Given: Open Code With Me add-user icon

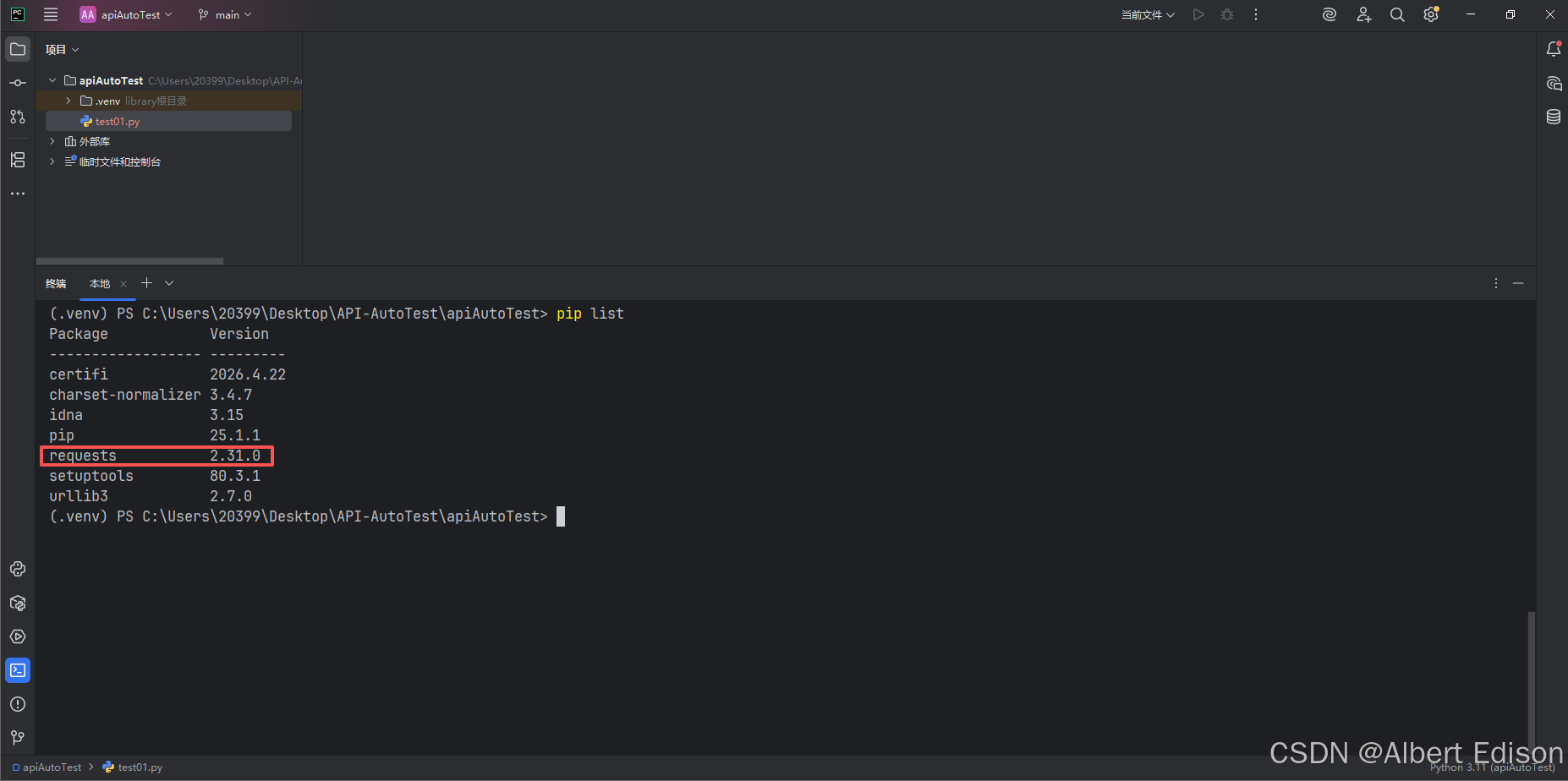Looking at the screenshot, I should [1363, 14].
